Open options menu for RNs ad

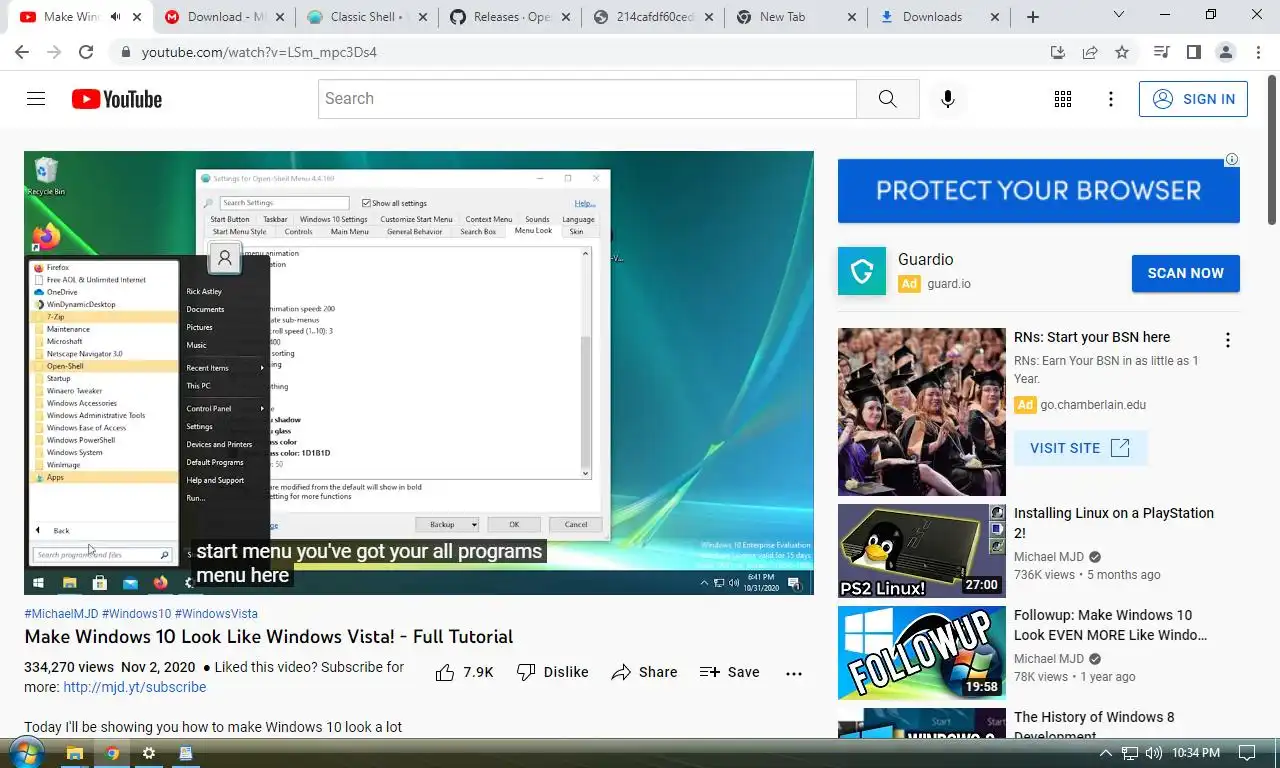(1228, 340)
